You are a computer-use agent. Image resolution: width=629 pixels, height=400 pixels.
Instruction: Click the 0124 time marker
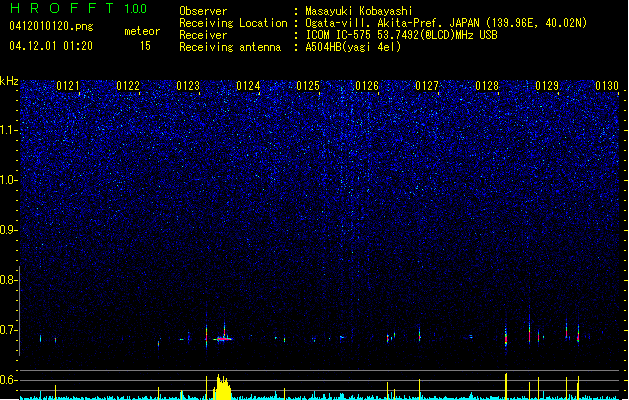pyautogui.click(x=248, y=86)
